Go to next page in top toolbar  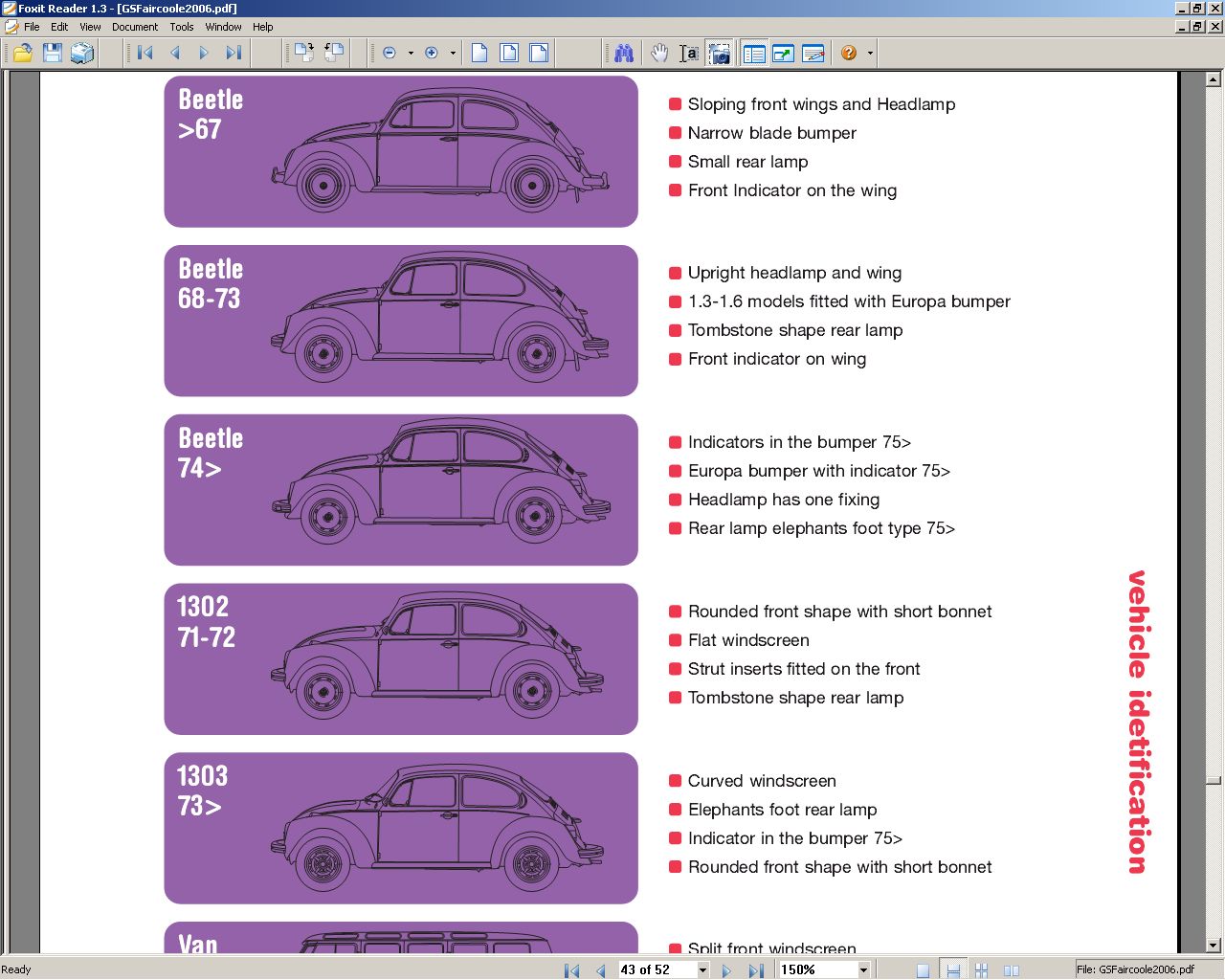click(x=204, y=54)
